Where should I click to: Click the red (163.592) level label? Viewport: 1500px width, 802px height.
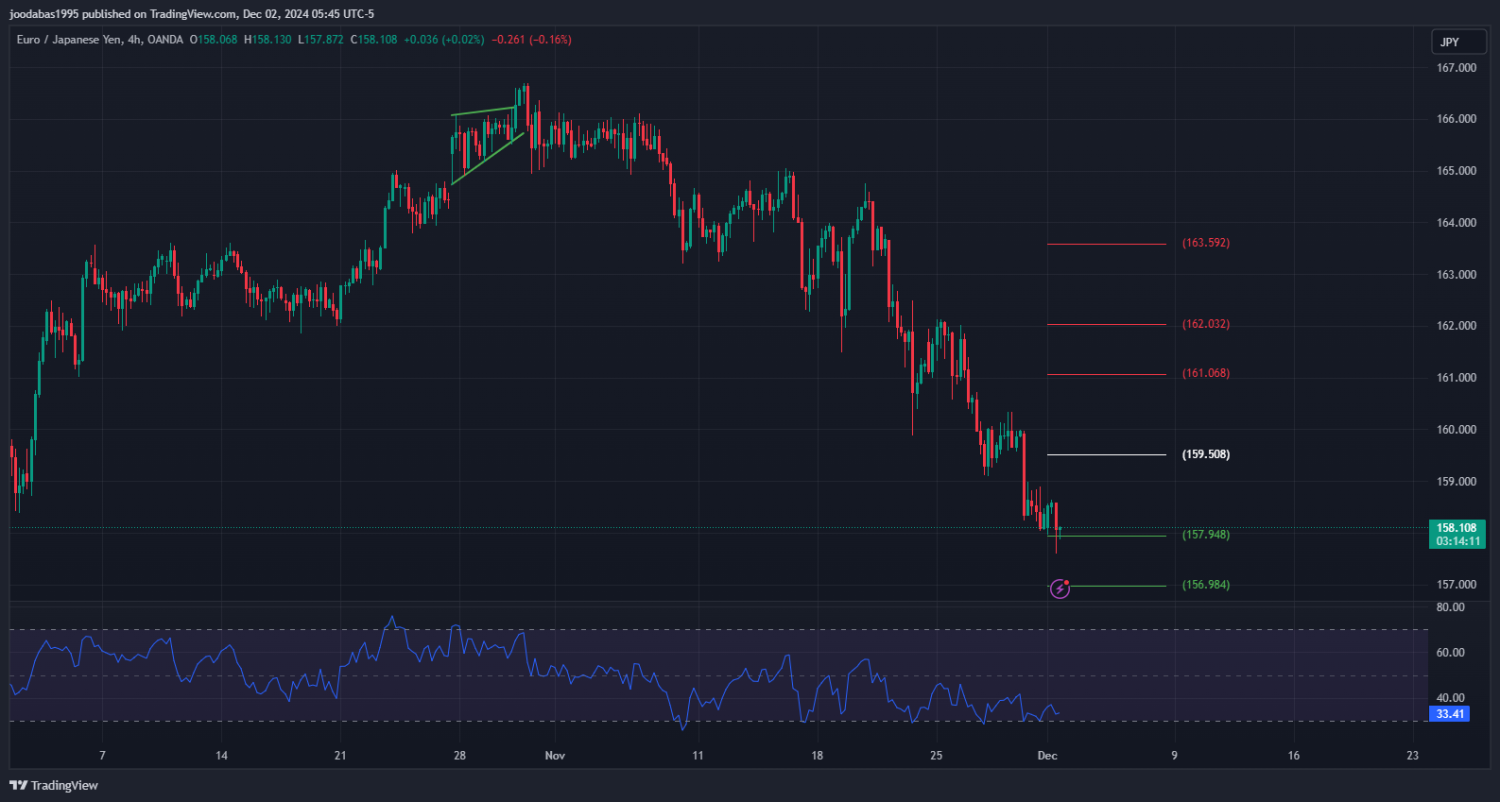click(1206, 243)
